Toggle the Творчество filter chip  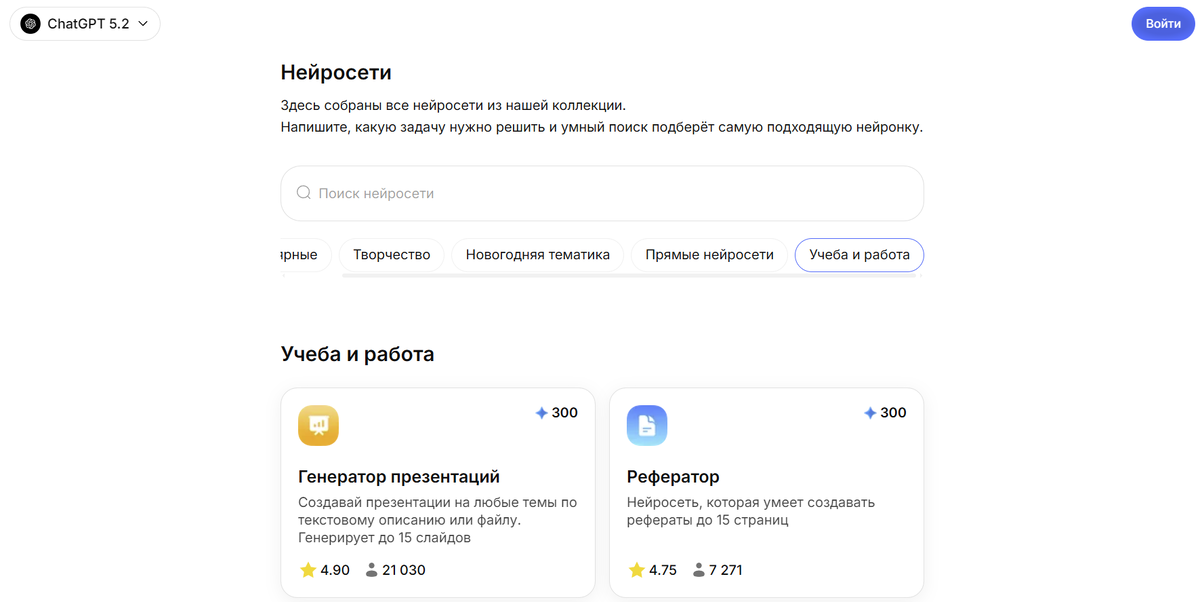click(391, 254)
